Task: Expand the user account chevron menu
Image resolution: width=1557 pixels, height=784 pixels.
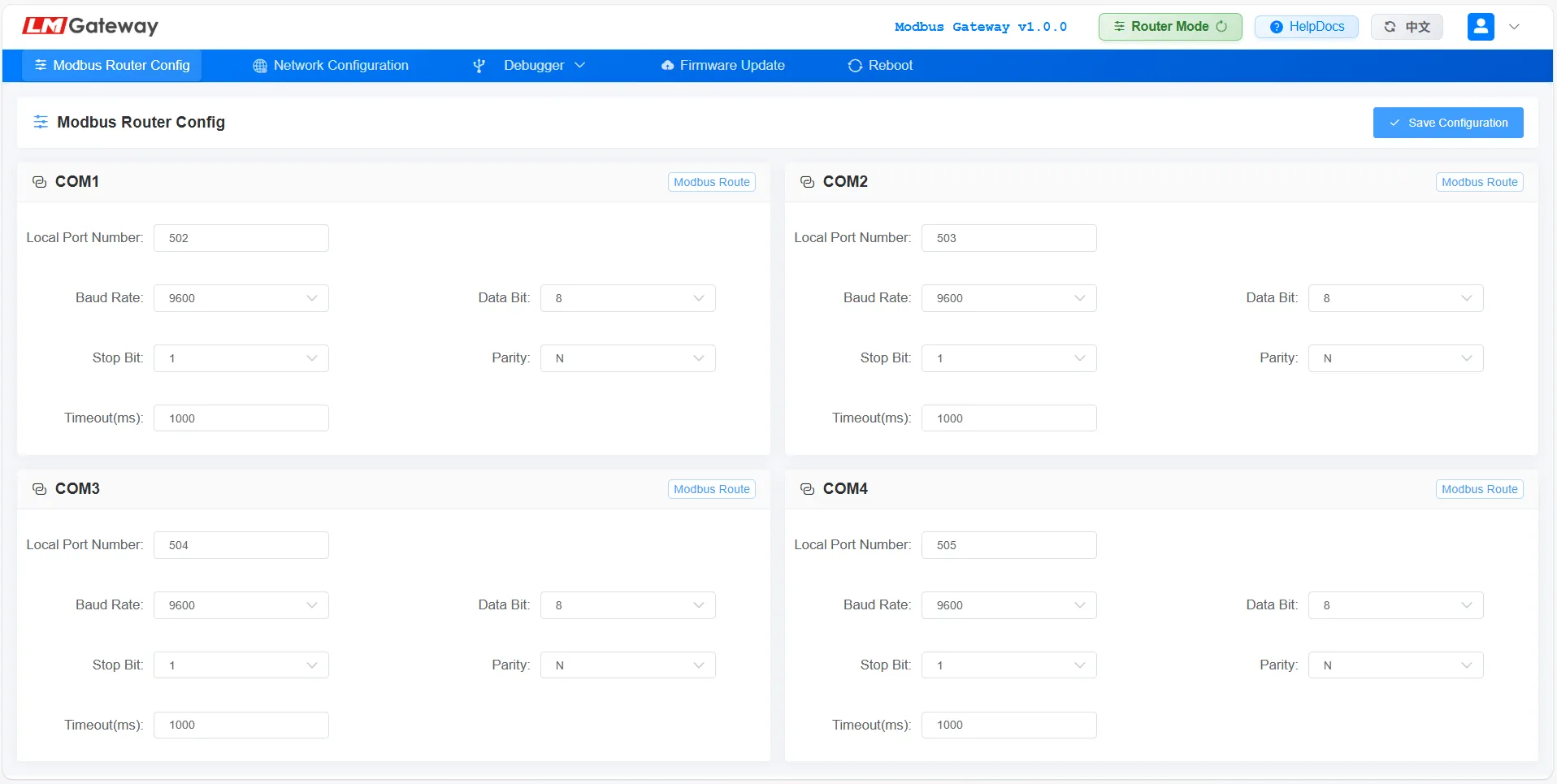Action: click(1514, 27)
